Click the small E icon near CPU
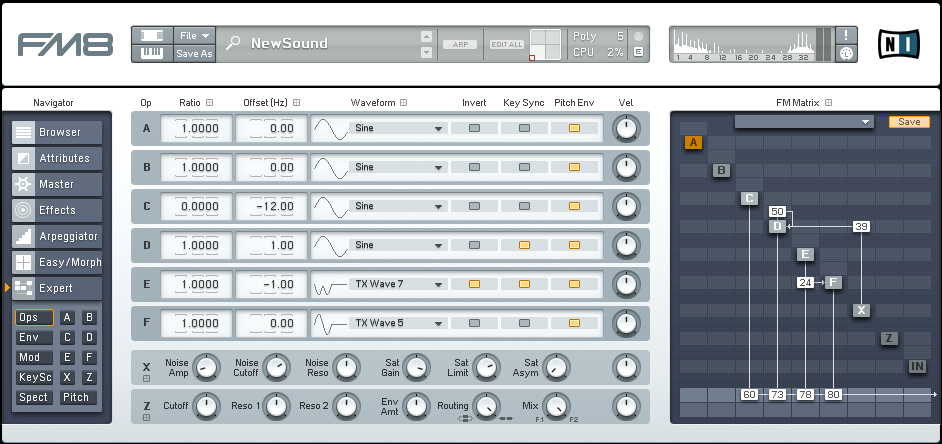 click(x=638, y=52)
